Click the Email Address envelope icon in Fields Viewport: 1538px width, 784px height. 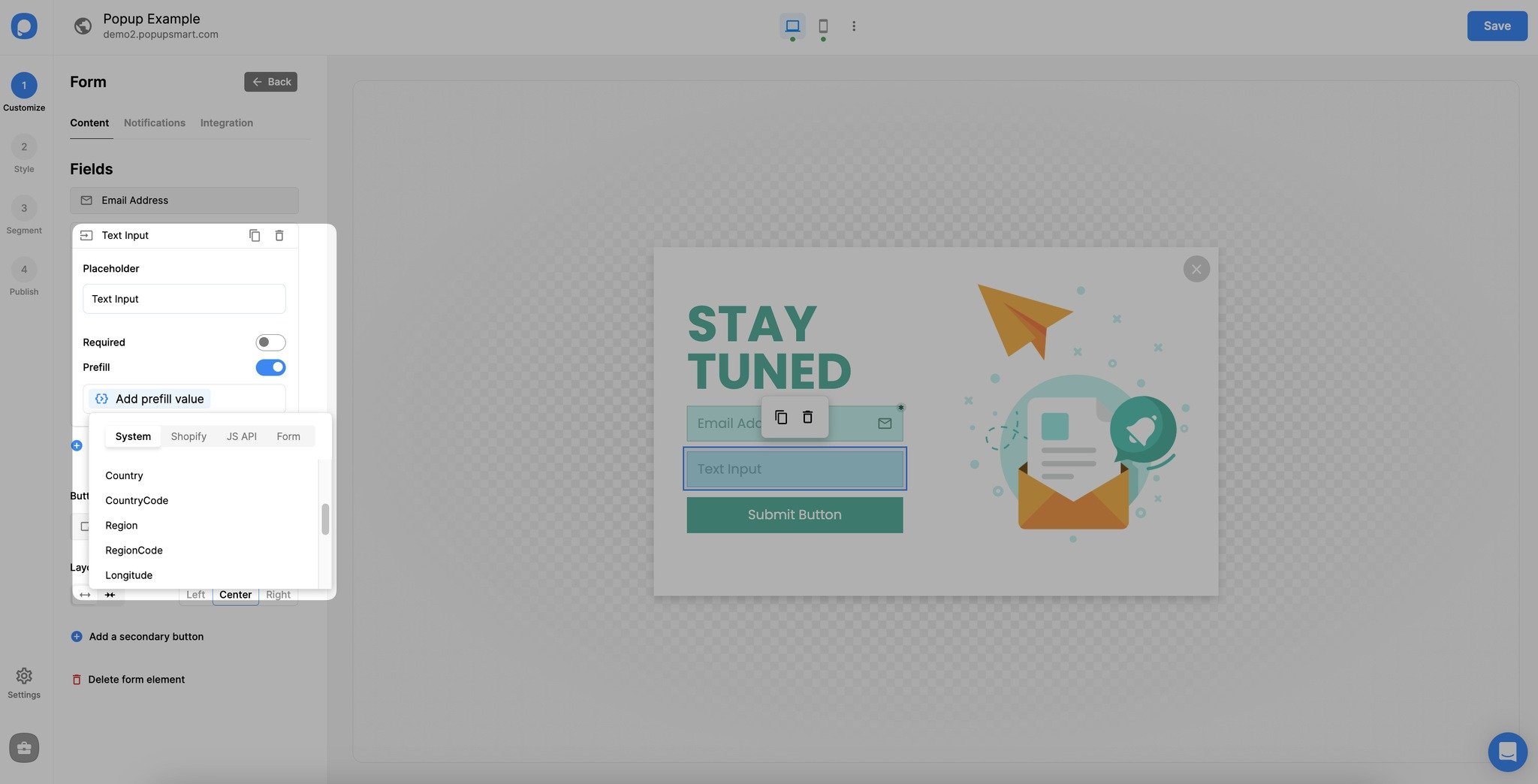pos(86,201)
